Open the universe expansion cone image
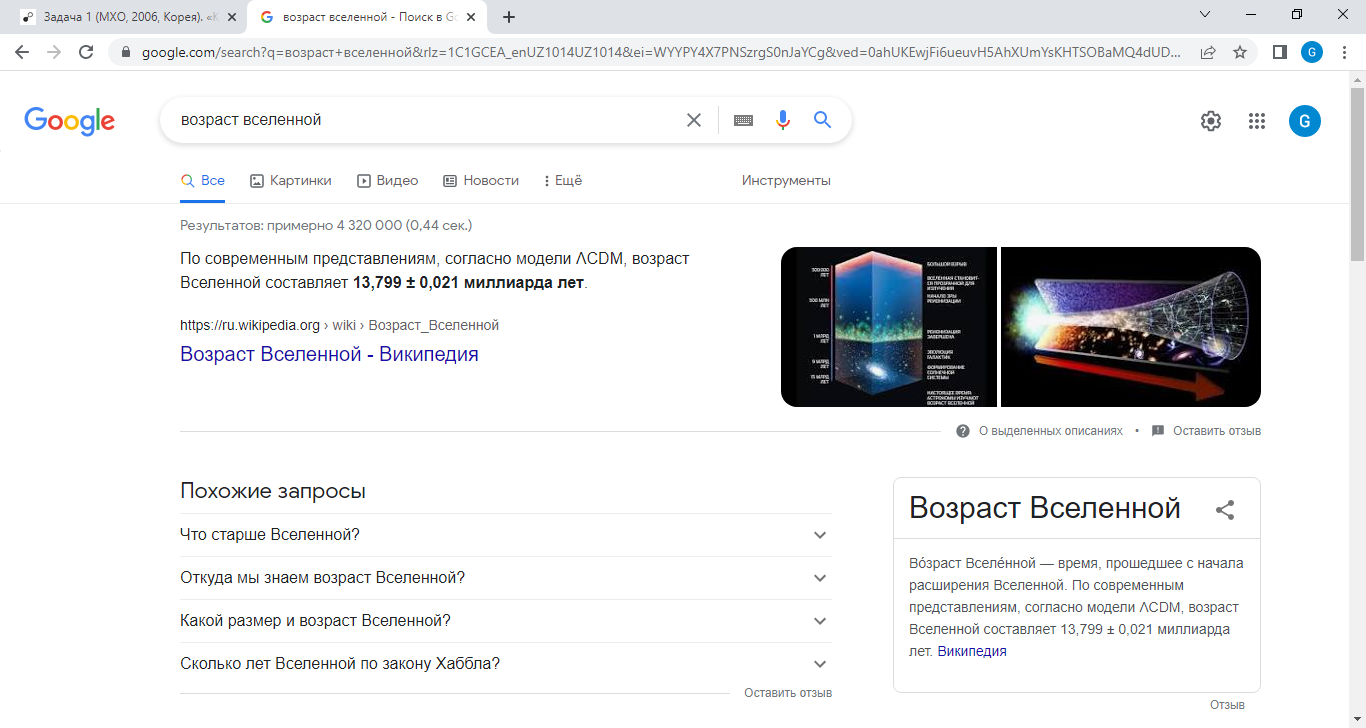The image size is (1366, 728). click(1131, 327)
